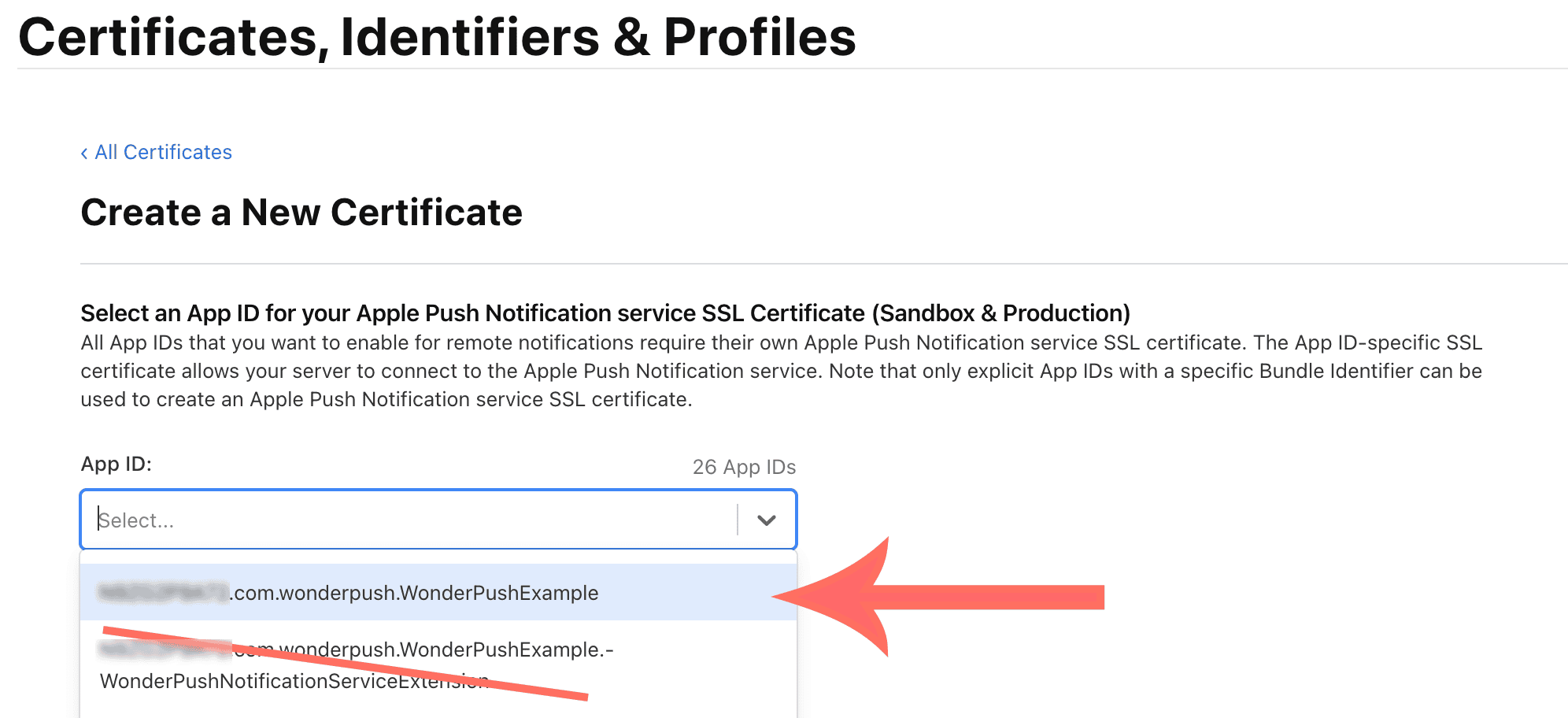This screenshot has height=718, width=1568.
Task: Click the Certificates, Identifiers & Profiles title
Action: pos(437,37)
